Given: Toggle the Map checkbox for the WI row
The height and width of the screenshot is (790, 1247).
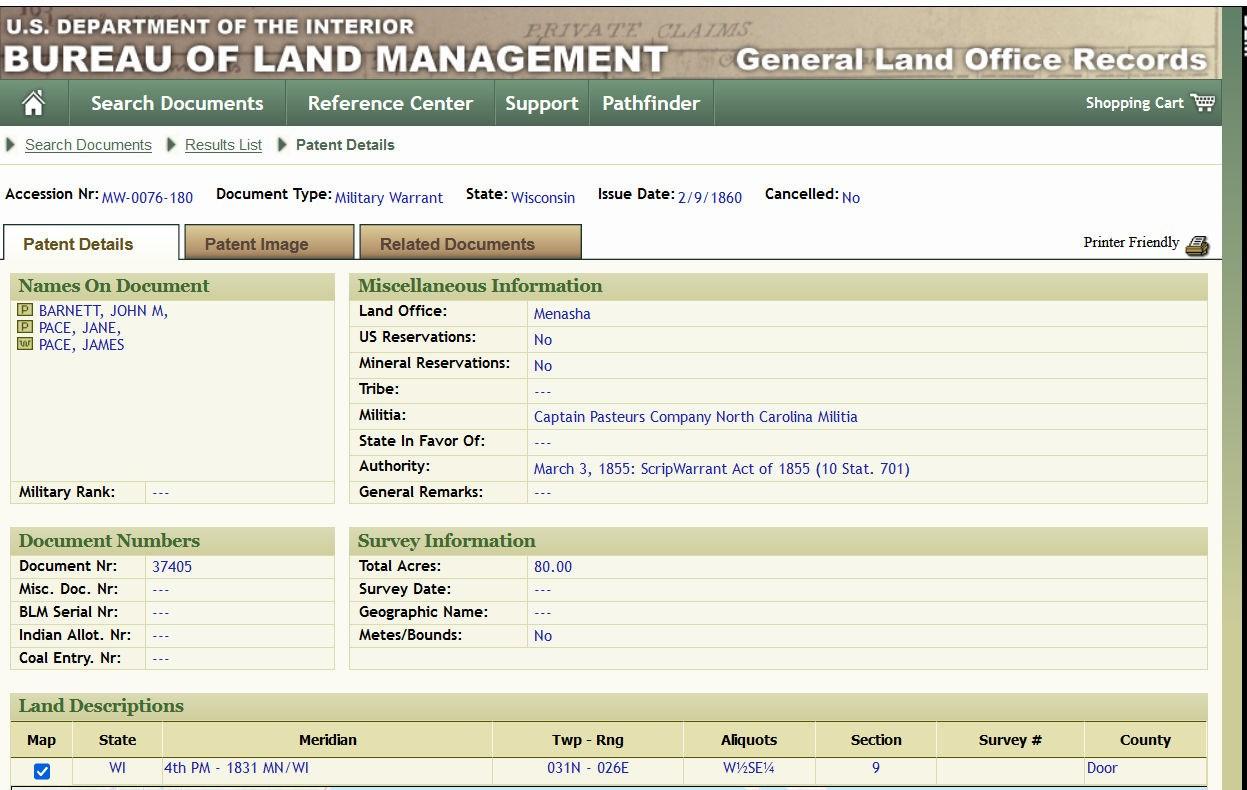Looking at the screenshot, I should click(42, 771).
